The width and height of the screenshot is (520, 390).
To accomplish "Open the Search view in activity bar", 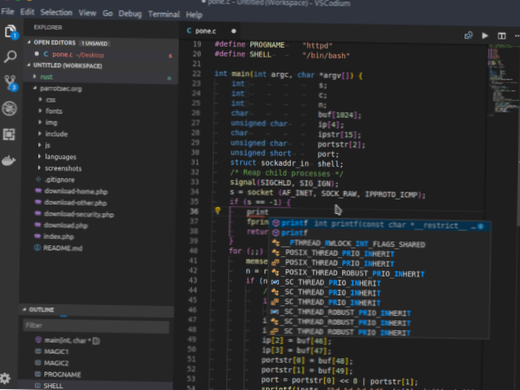I will [x=10, y=56].
